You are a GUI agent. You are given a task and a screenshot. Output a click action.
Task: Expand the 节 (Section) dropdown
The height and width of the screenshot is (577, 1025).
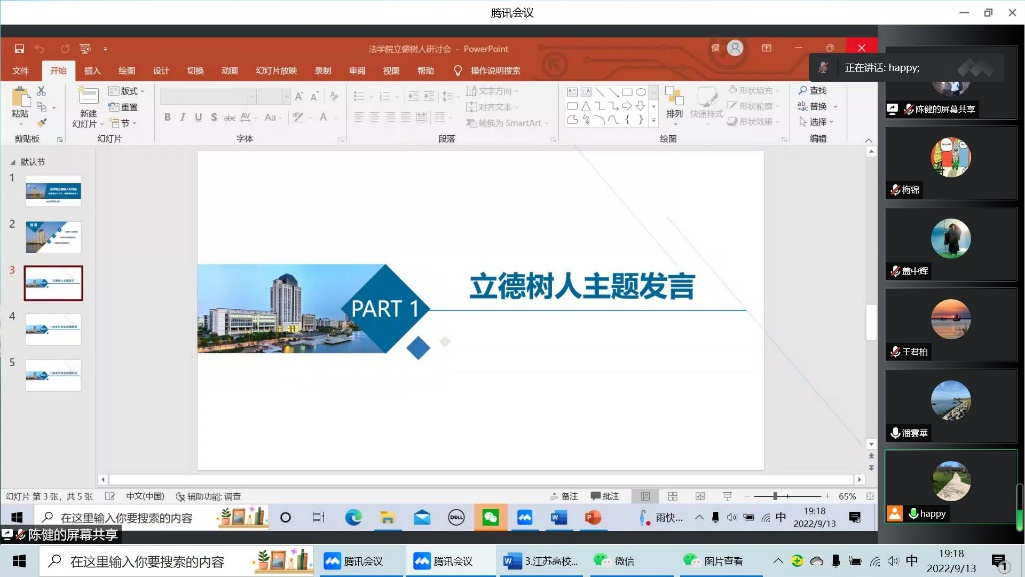123,123
